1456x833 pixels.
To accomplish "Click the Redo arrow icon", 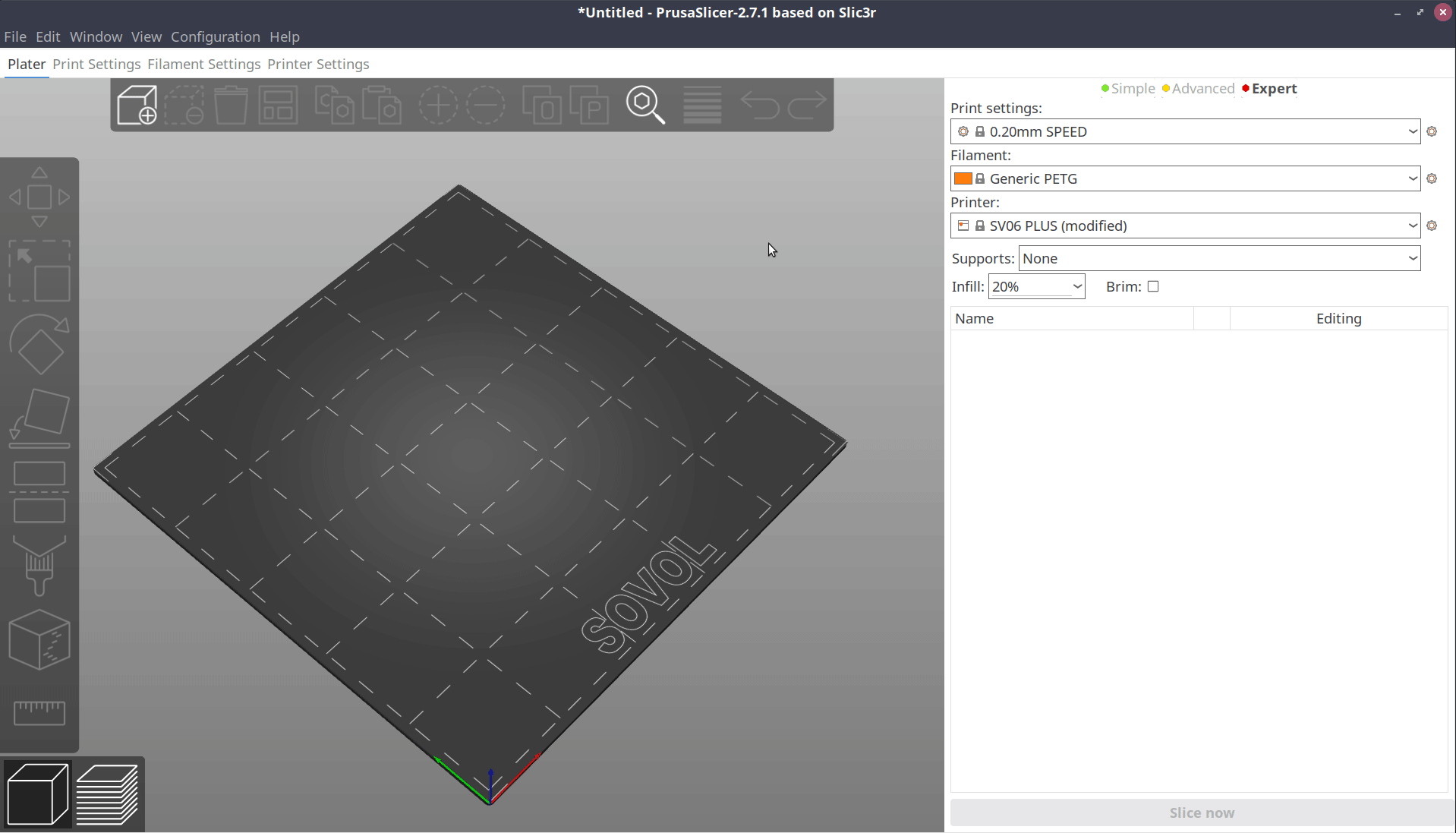I will (x=807, y=105).
